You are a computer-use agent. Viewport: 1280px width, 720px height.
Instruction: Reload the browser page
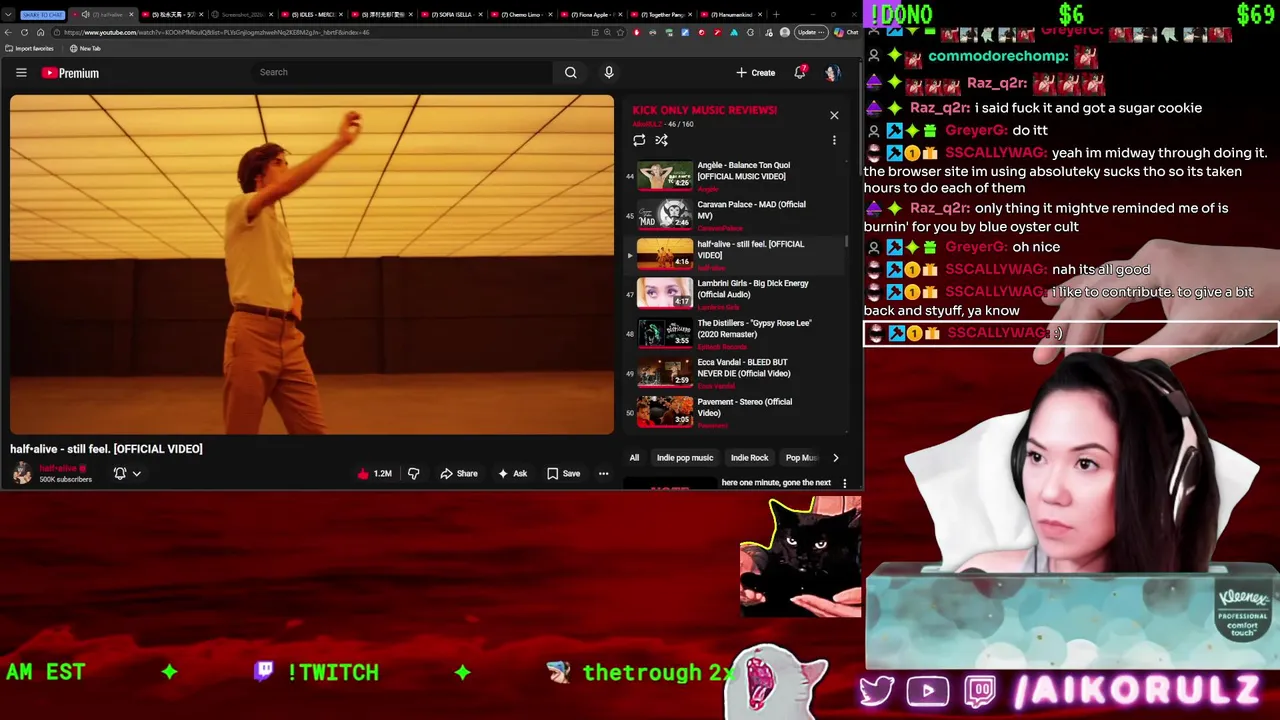[x=24, y=32]
